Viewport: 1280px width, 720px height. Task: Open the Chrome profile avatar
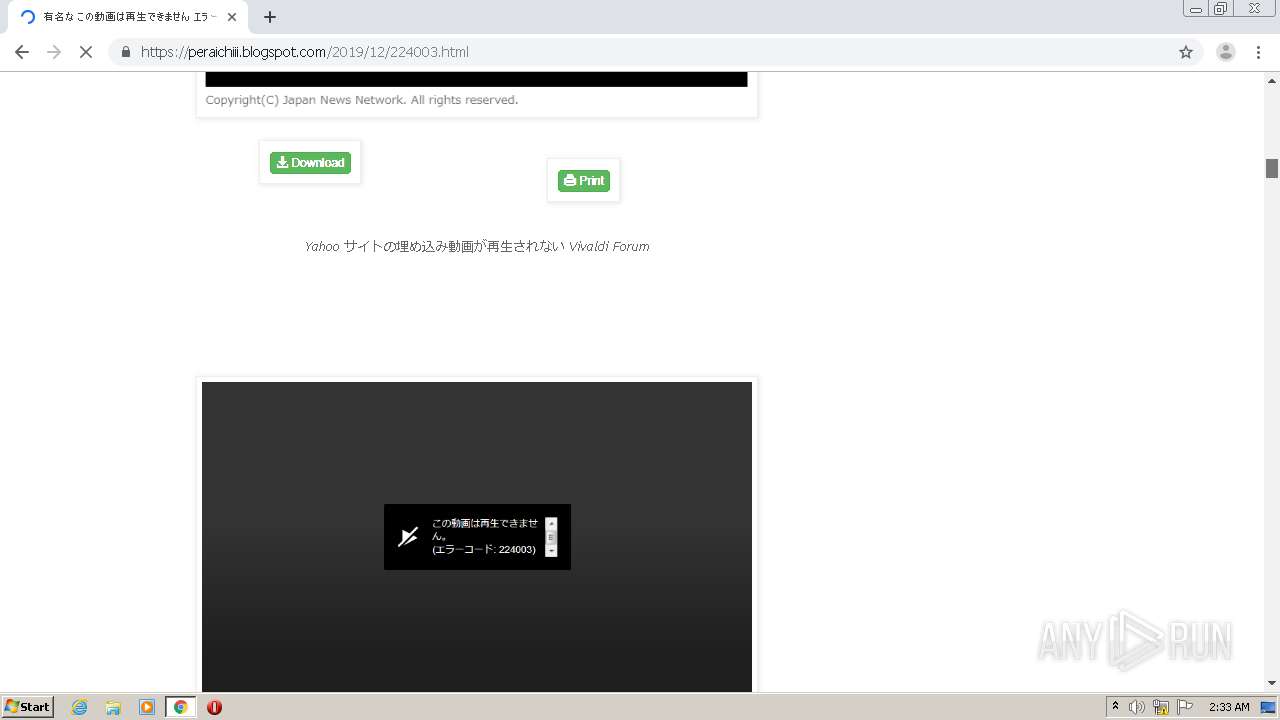point(1226,52)
